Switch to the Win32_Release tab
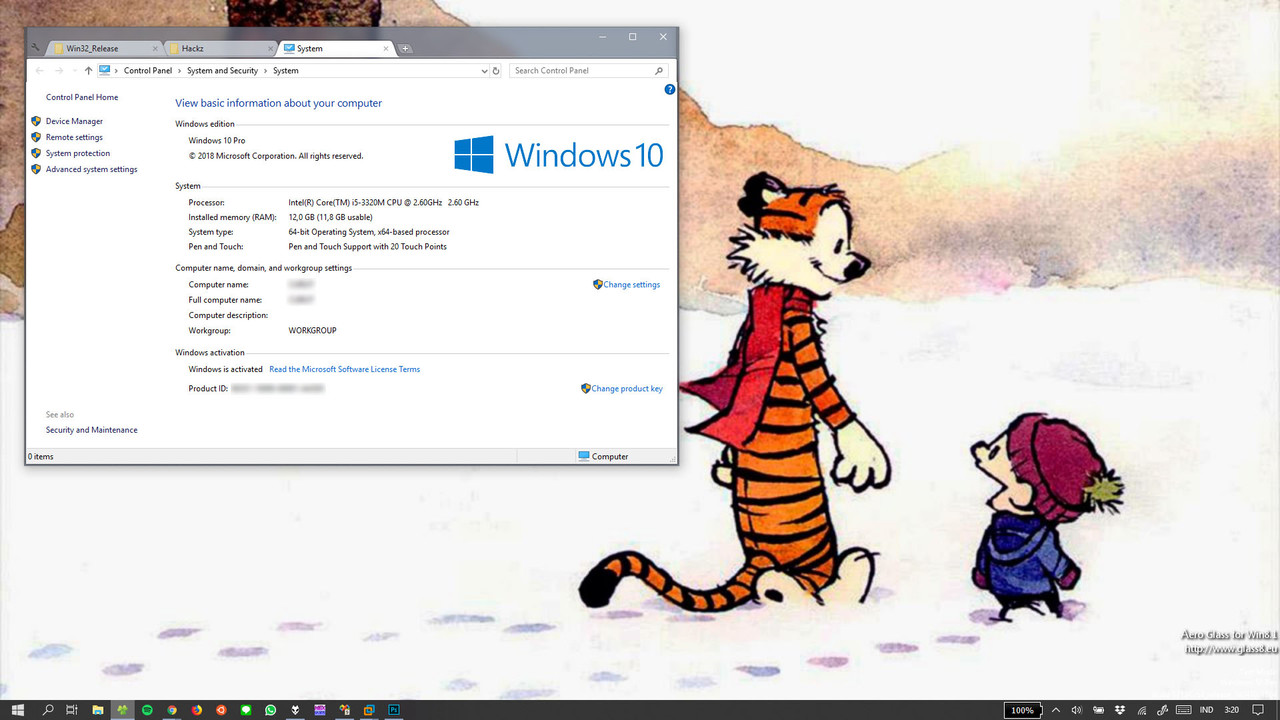Viewport: 1280px width, 720px height. [105, 48]
